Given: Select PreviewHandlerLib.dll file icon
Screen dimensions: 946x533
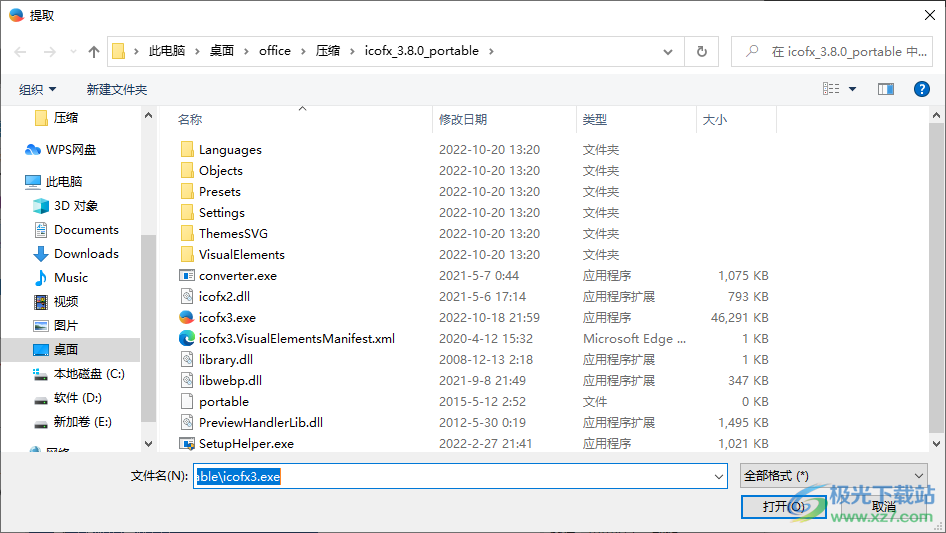Looking at the screenshot, I should point(187,423).
